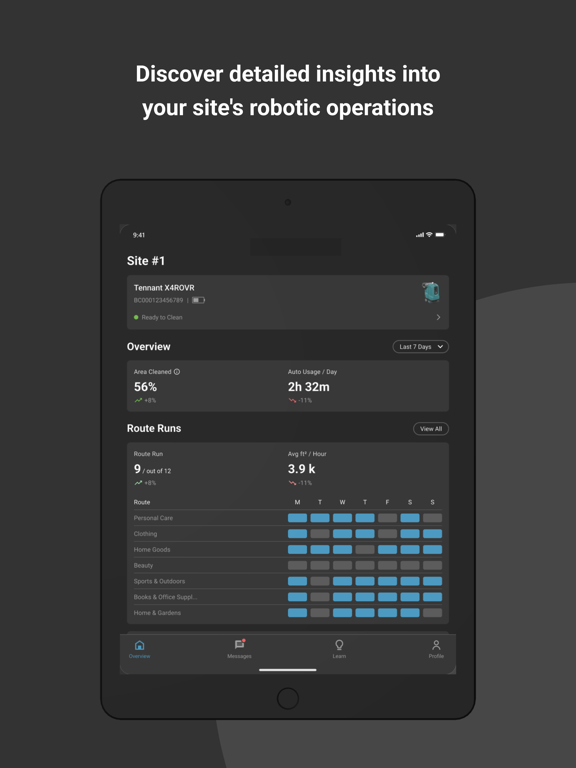Tap Auto Usage downward trend icon
The height and width of the screenshot is (768, 576).
coord(292,400)
